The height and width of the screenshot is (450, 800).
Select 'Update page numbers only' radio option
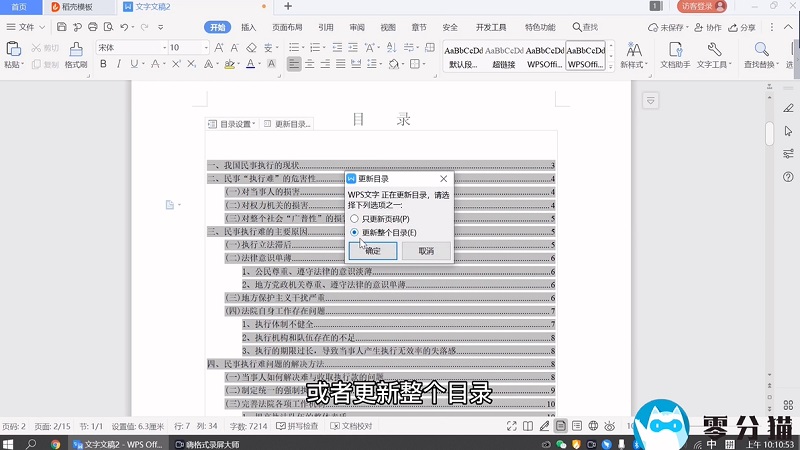pos(354,218)
